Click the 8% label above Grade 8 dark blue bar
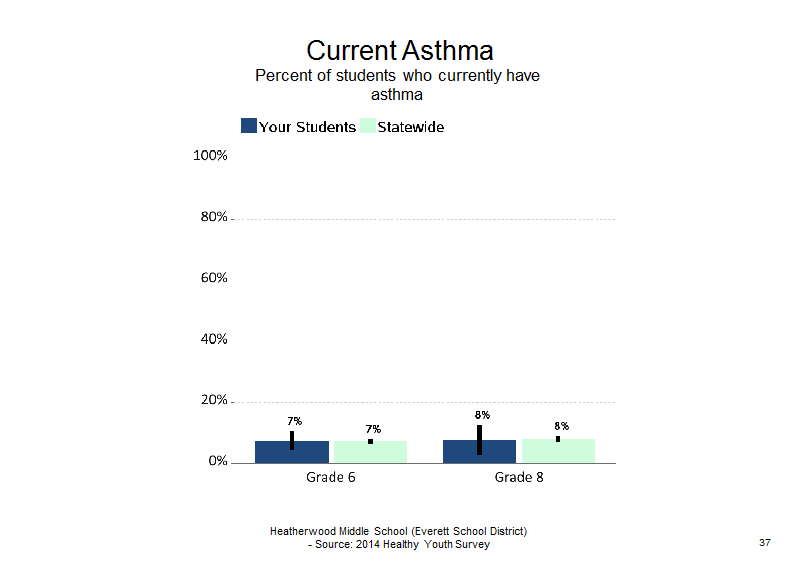Image resolution: width=800 pixels, height=568 pixels. click(x=482, y=415)
